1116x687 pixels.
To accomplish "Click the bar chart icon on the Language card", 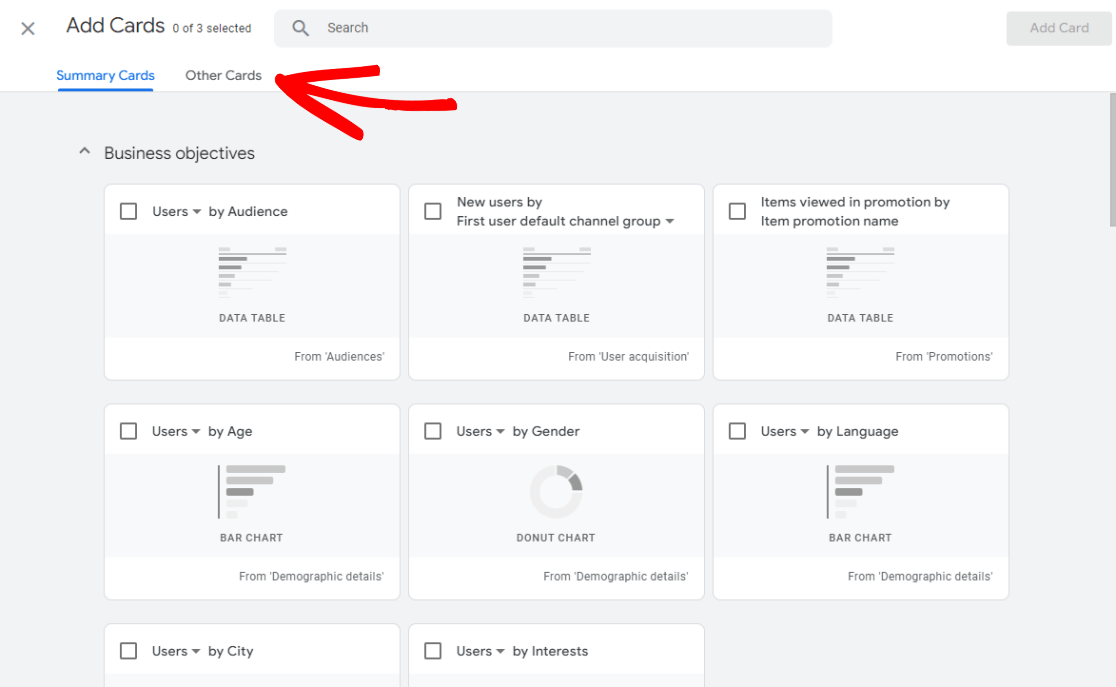I will [860, 491].
